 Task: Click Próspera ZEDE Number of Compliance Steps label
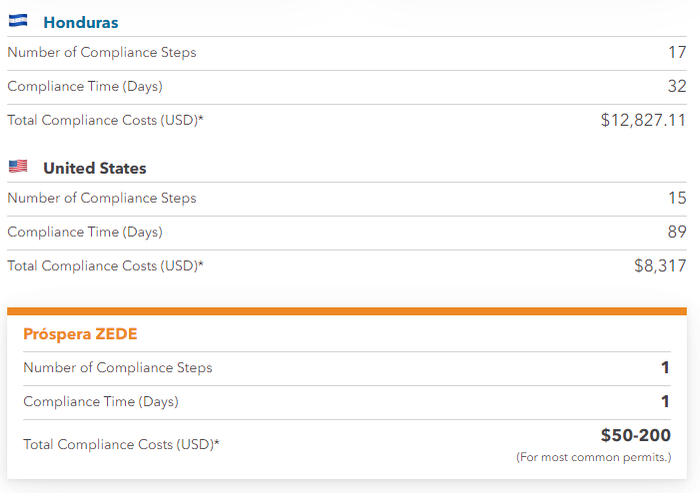pos(118,368)
